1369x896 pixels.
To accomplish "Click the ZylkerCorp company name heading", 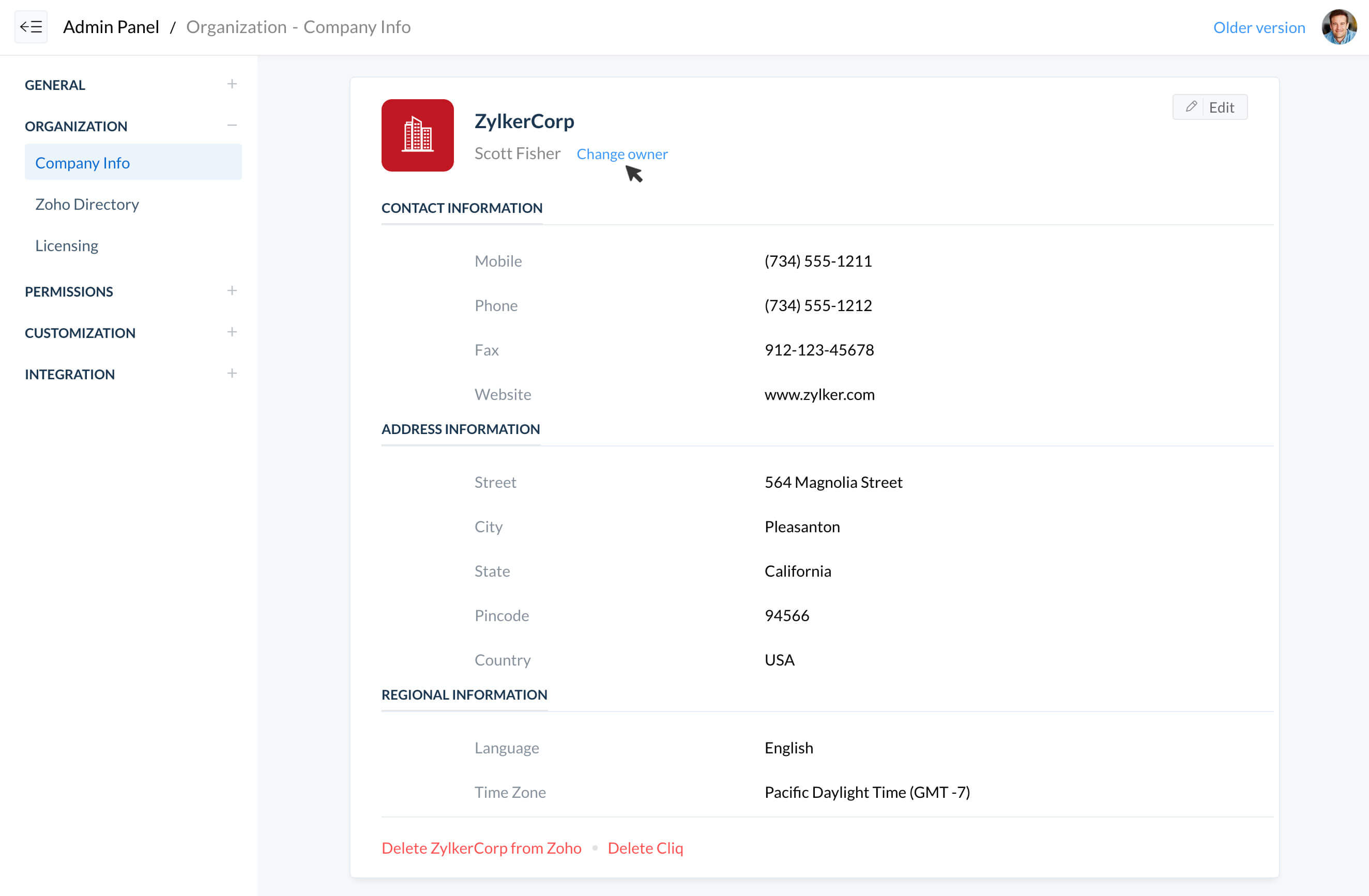I will coord(524,121).
